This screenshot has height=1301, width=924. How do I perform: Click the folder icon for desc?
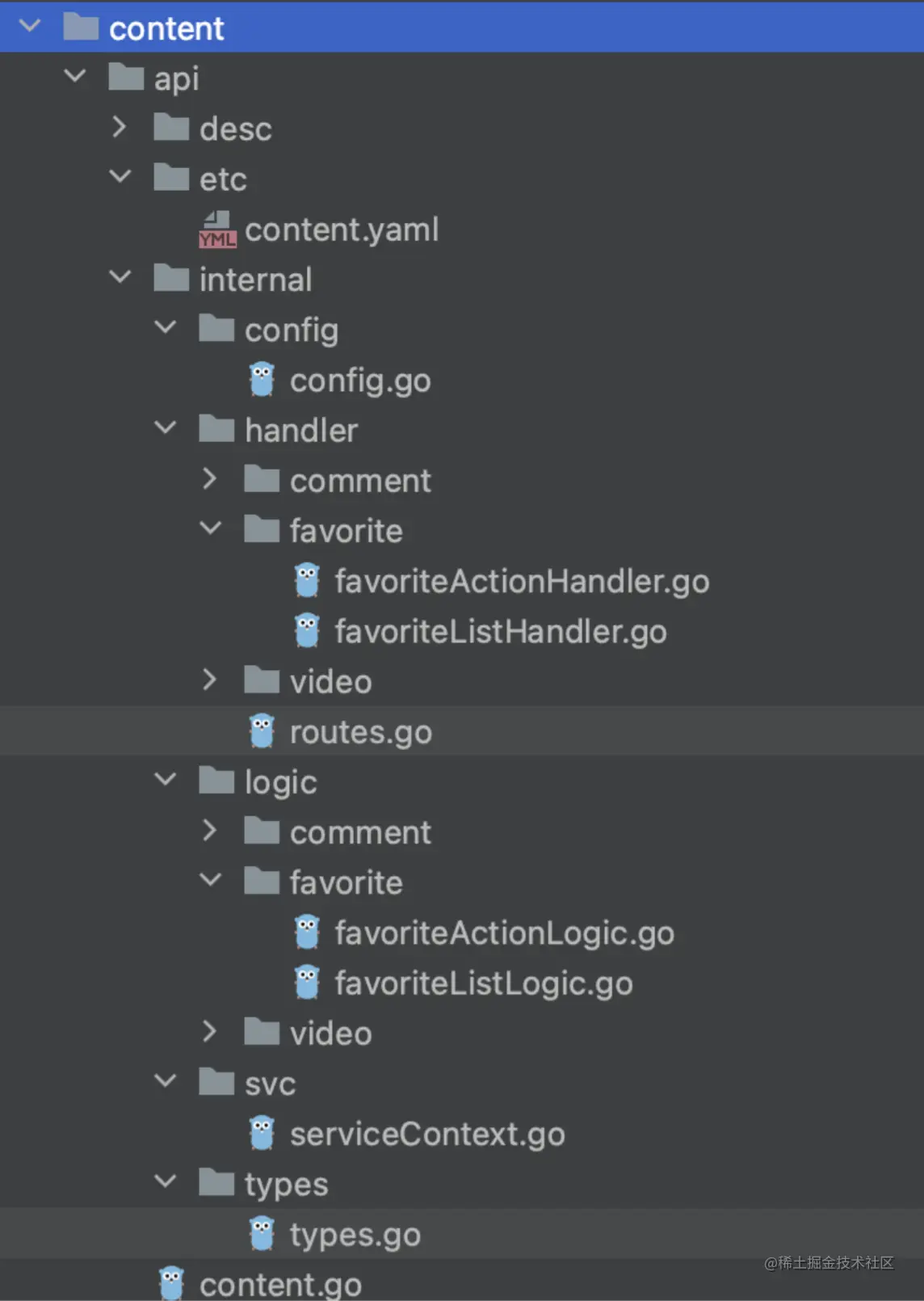point(171,128)
